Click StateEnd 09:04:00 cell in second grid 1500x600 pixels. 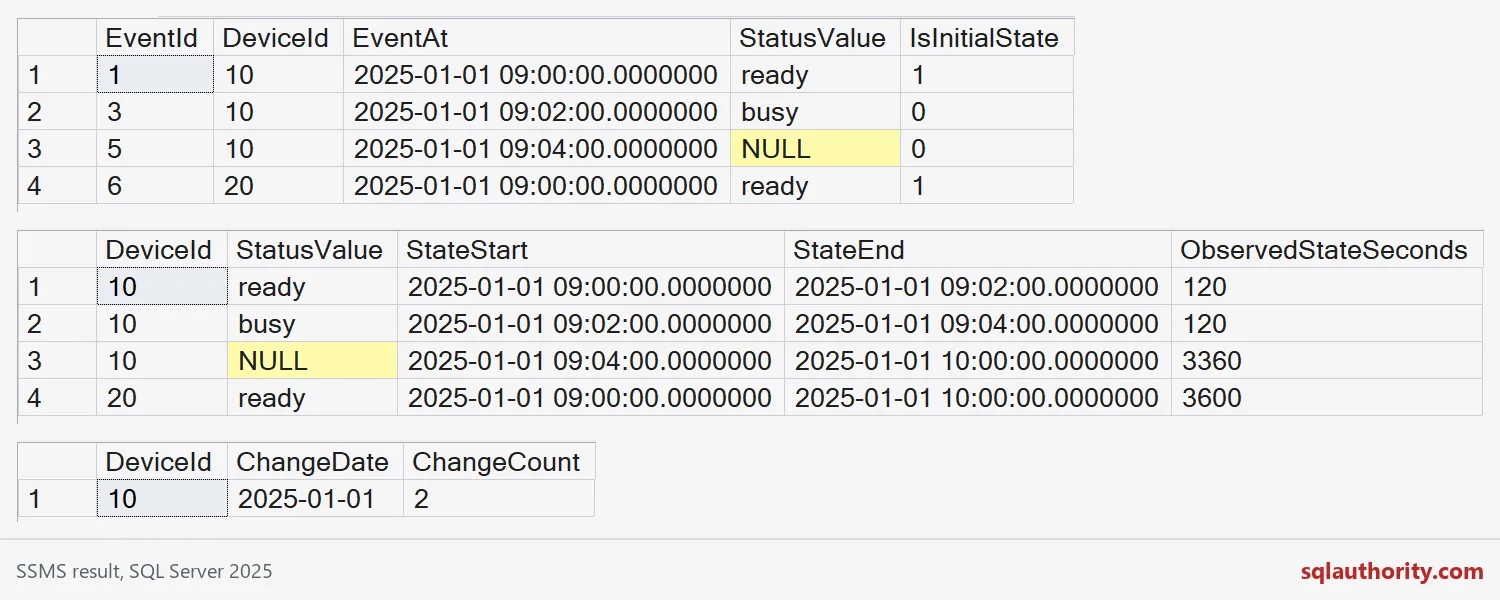tap(978, 324)
